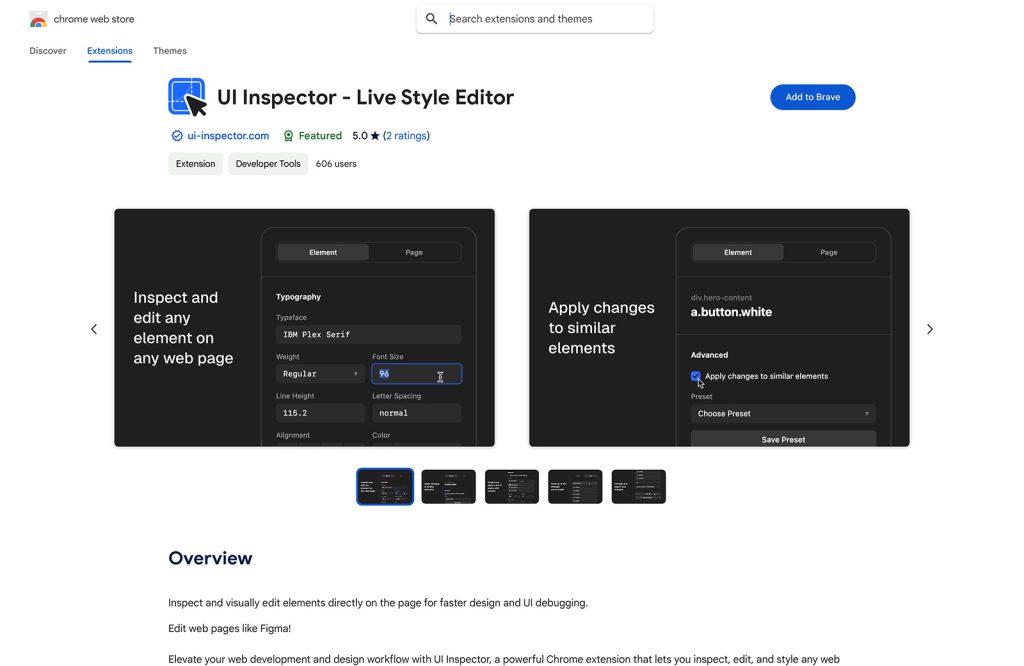Open the ui-inspector.com link
The height and width of the screenshot is (666, 1024).
click(228, 136)
